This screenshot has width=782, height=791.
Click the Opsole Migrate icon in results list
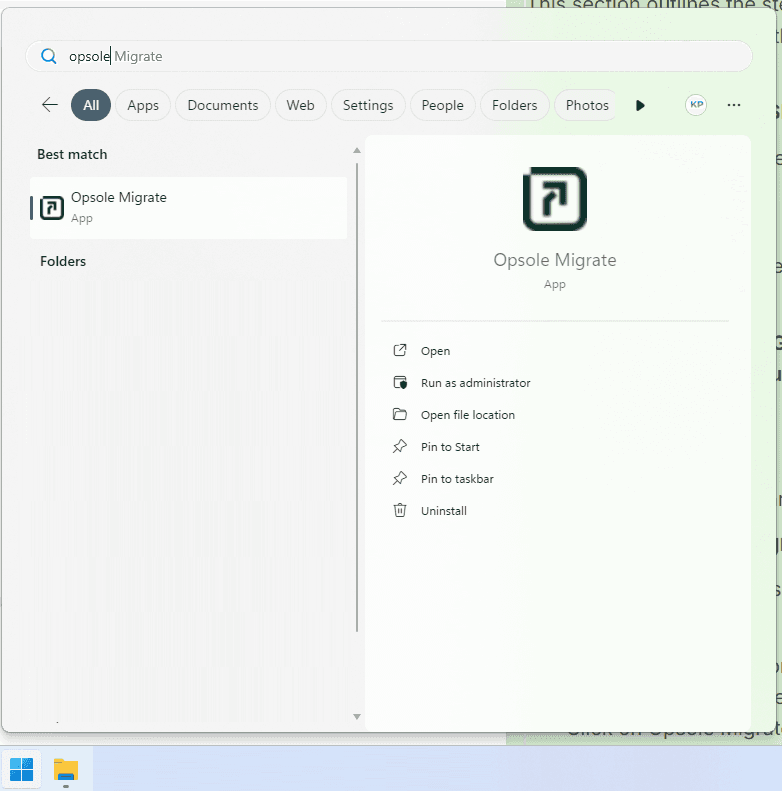click(52, 208)
